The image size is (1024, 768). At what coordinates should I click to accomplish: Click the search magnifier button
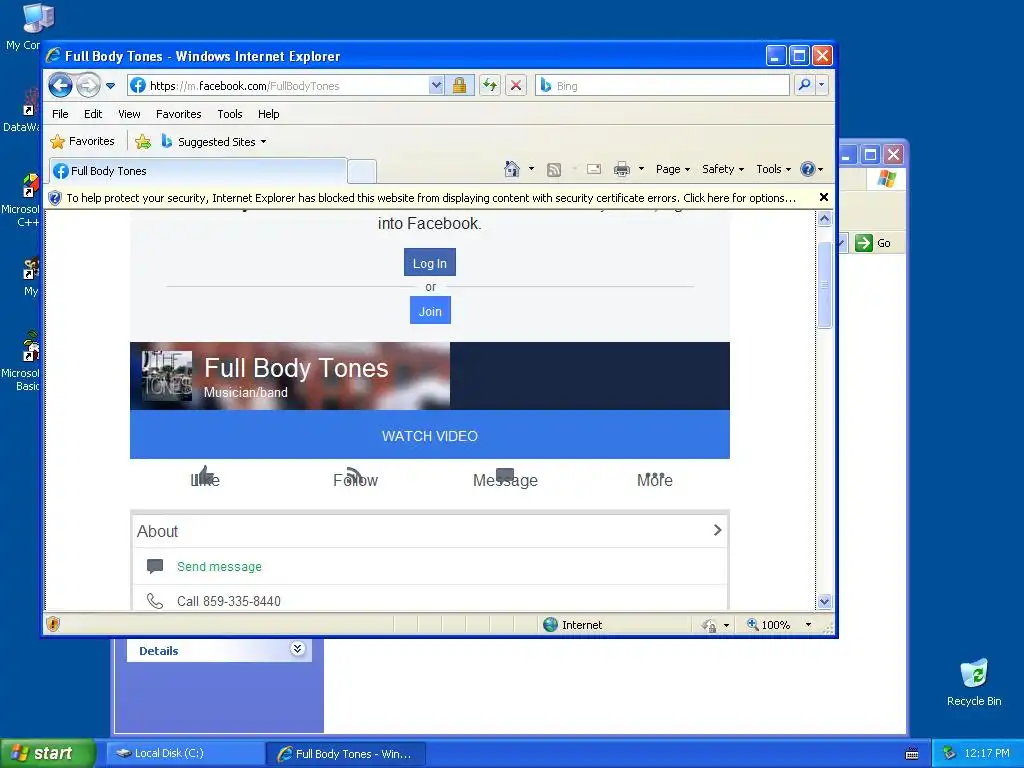pyautogui.click(x=805, y=85)
